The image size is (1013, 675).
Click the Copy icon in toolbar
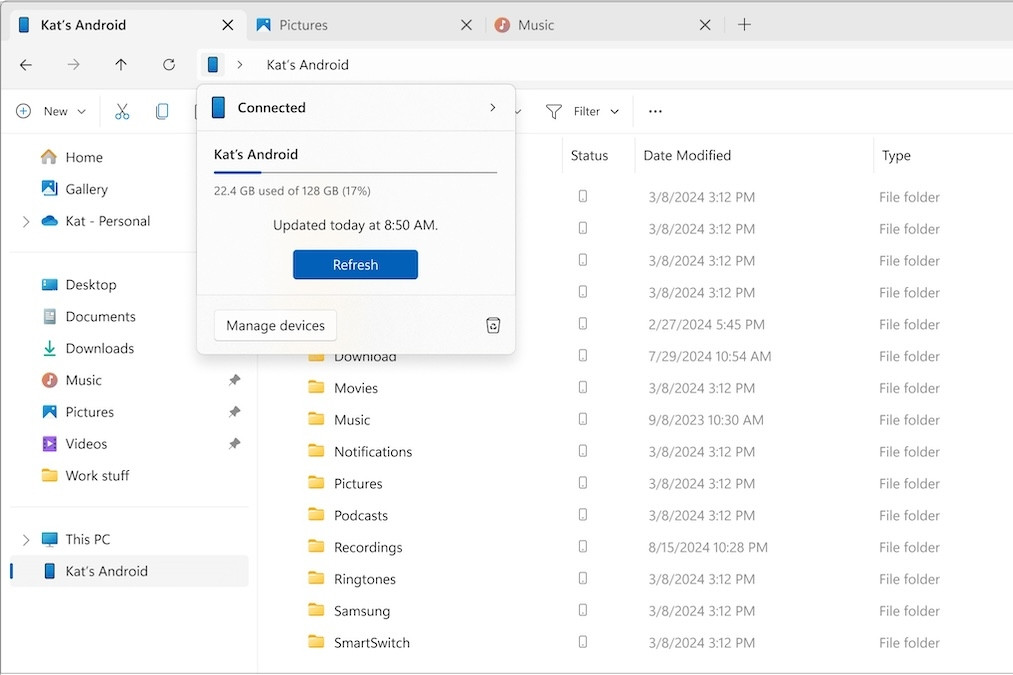pyautogui.click(x=162, y=112)
